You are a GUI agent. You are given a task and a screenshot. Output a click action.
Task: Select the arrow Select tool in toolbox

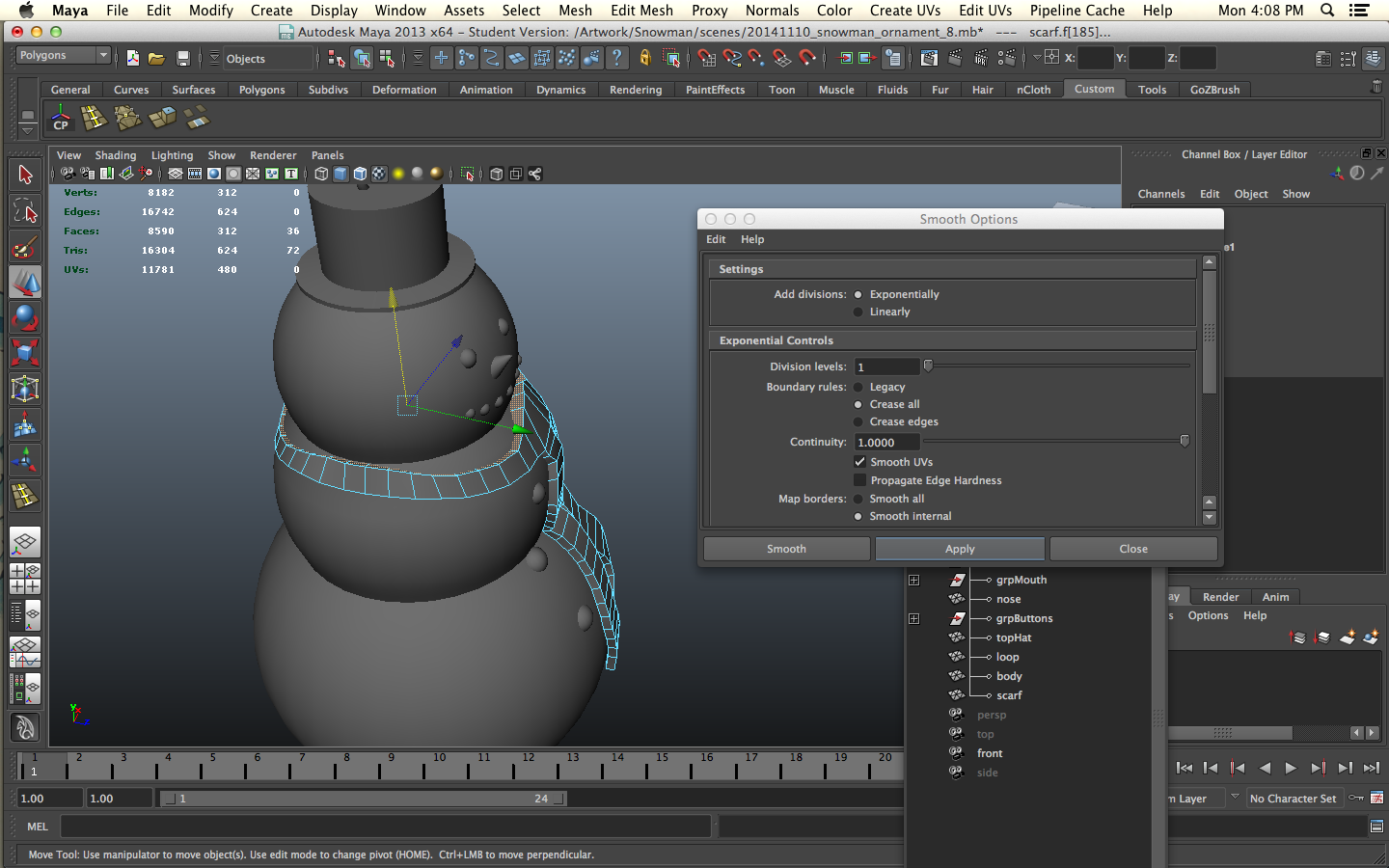(x=25, y=175)
